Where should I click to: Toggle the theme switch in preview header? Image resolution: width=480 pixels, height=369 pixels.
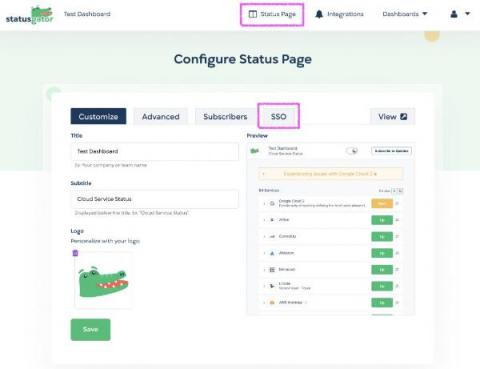coord(352,151)
